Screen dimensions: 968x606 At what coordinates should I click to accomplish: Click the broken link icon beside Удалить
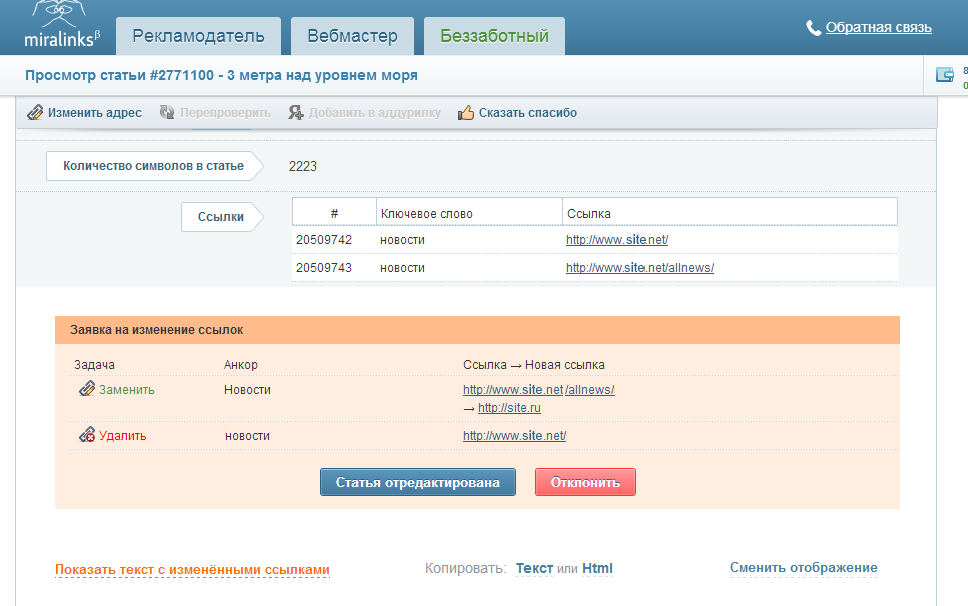coord(87,435)
